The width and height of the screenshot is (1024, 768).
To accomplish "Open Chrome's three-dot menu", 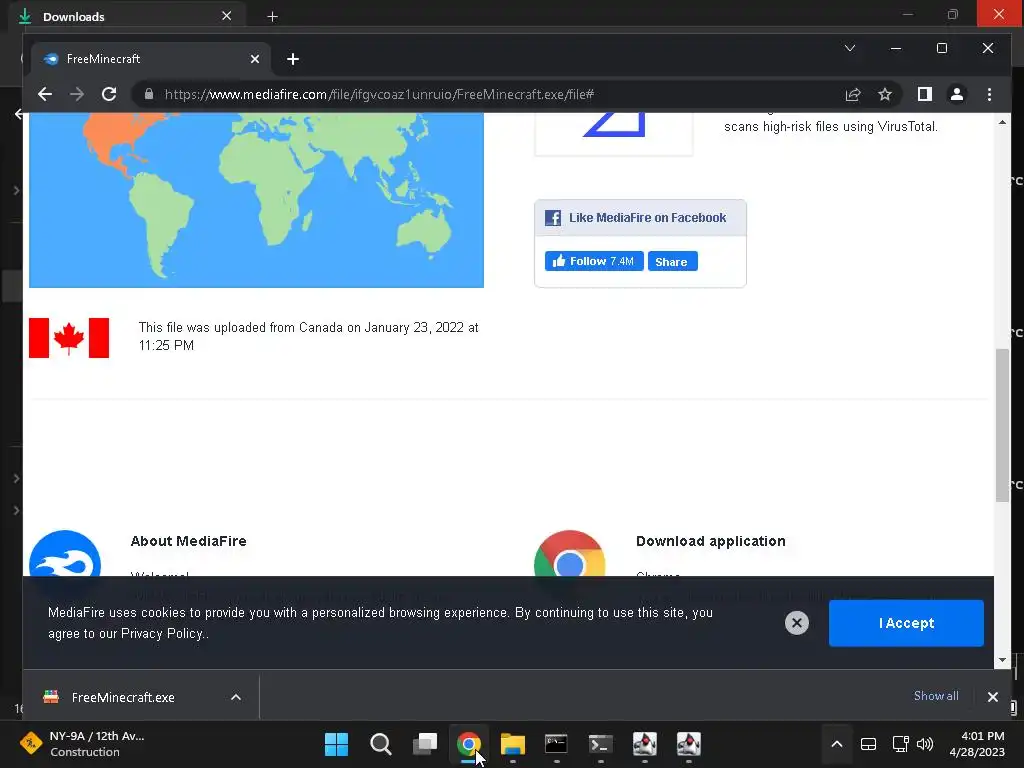I will click(x=989, y=94).
